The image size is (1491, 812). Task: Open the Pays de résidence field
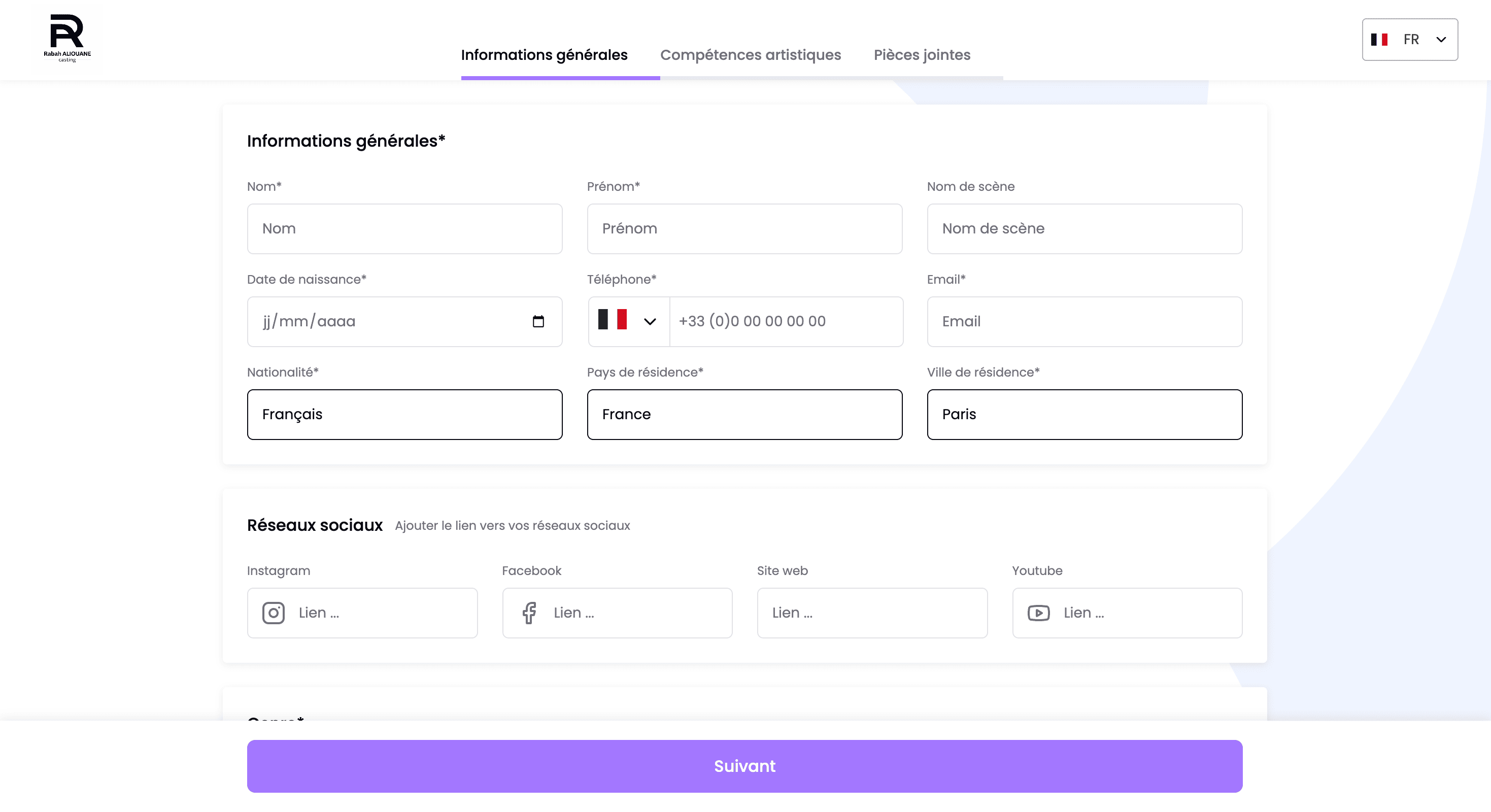click(x=744, y=414)
